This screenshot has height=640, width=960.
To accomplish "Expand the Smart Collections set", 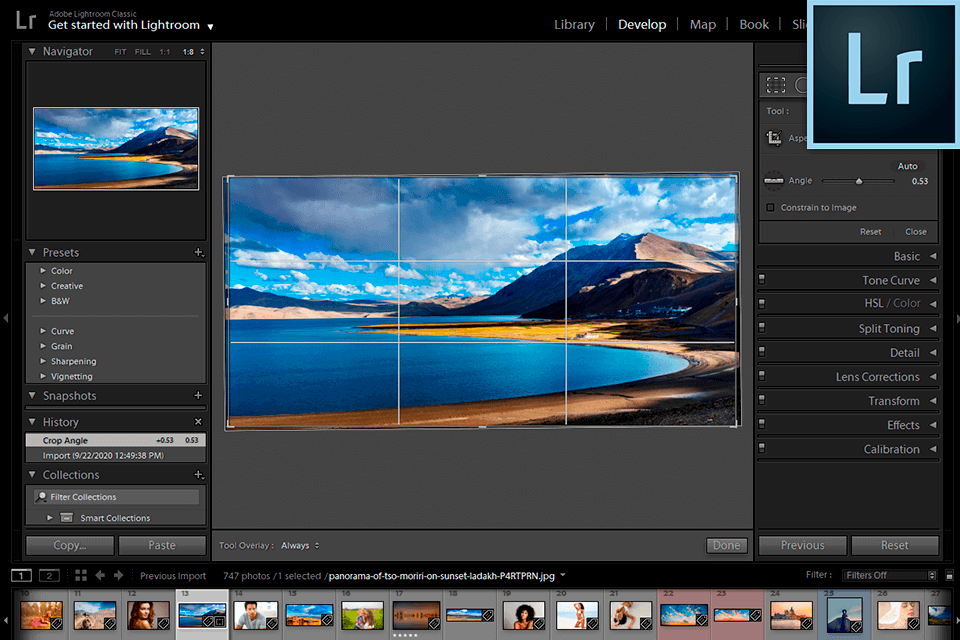I will 50,518.
